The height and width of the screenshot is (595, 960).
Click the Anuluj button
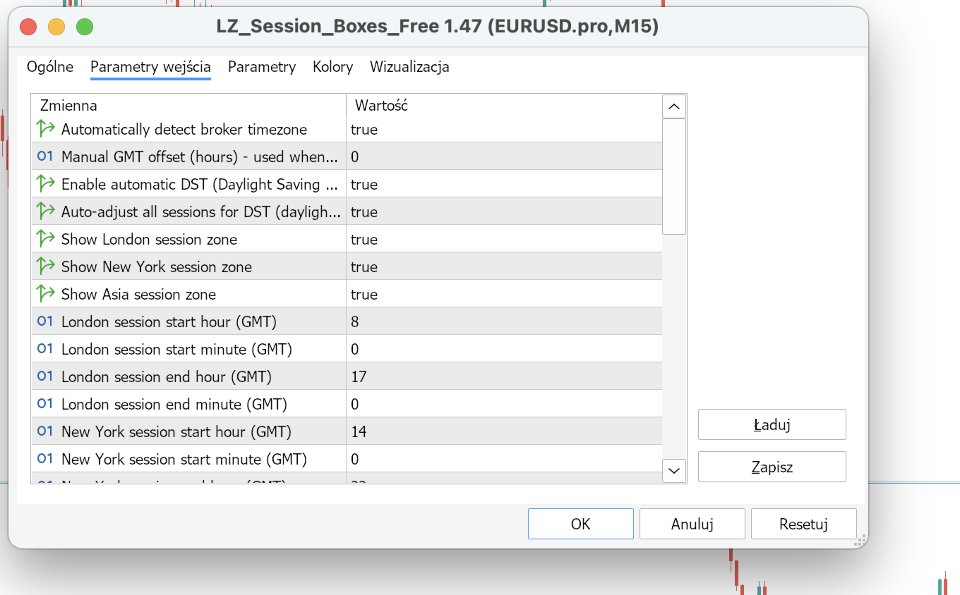click(x=692, y=524)
